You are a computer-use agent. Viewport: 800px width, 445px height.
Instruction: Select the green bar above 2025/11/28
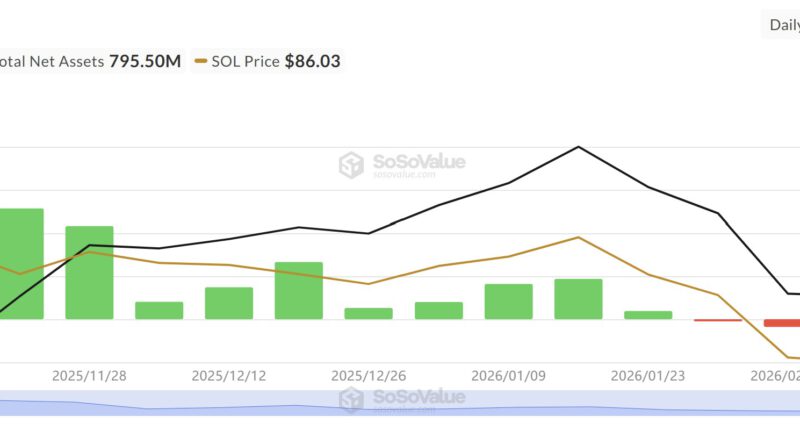point(89,272)
